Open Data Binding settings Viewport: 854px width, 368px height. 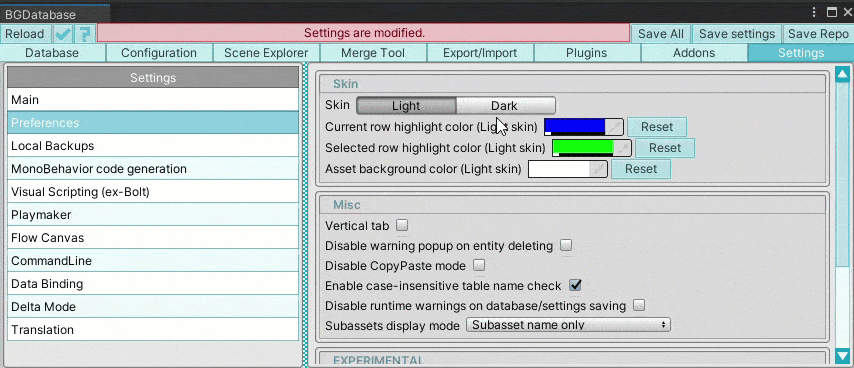point(153,284)
